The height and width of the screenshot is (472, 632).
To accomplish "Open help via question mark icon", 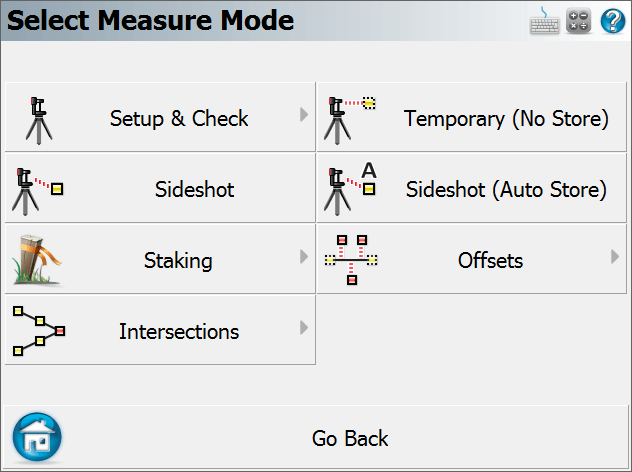I will (x=613, y=21).
